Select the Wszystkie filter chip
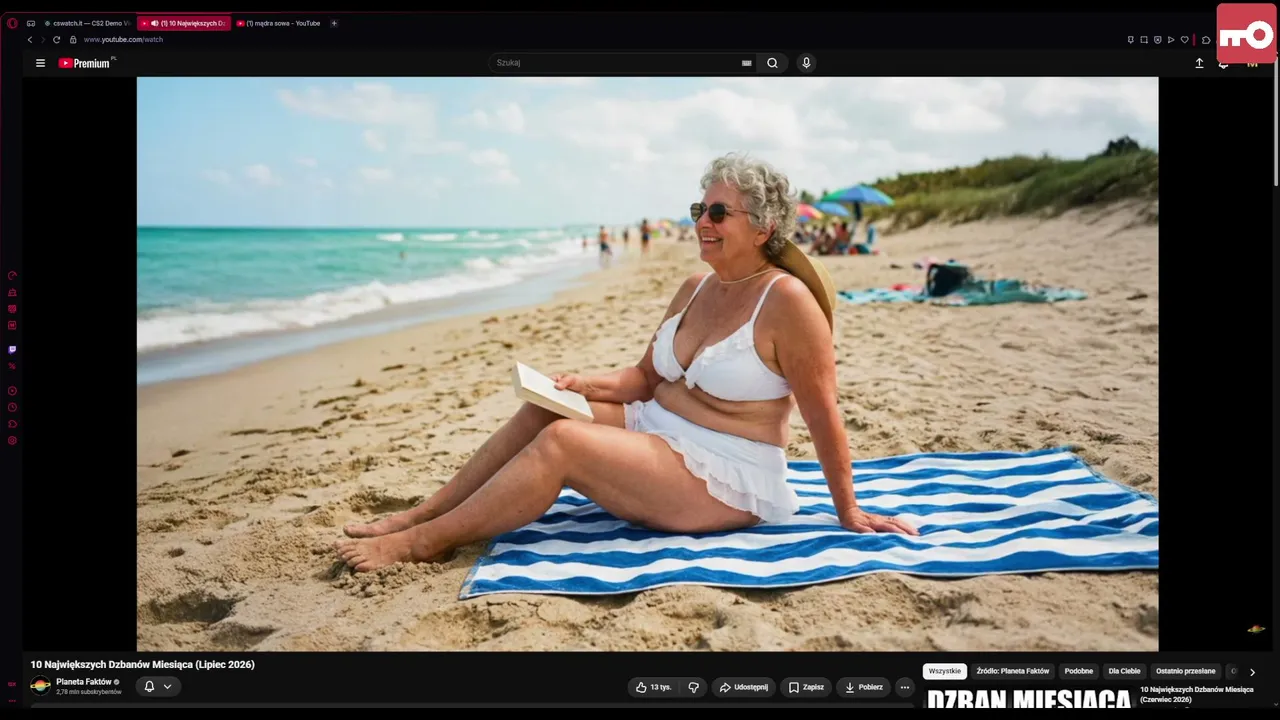 point(944,671)
